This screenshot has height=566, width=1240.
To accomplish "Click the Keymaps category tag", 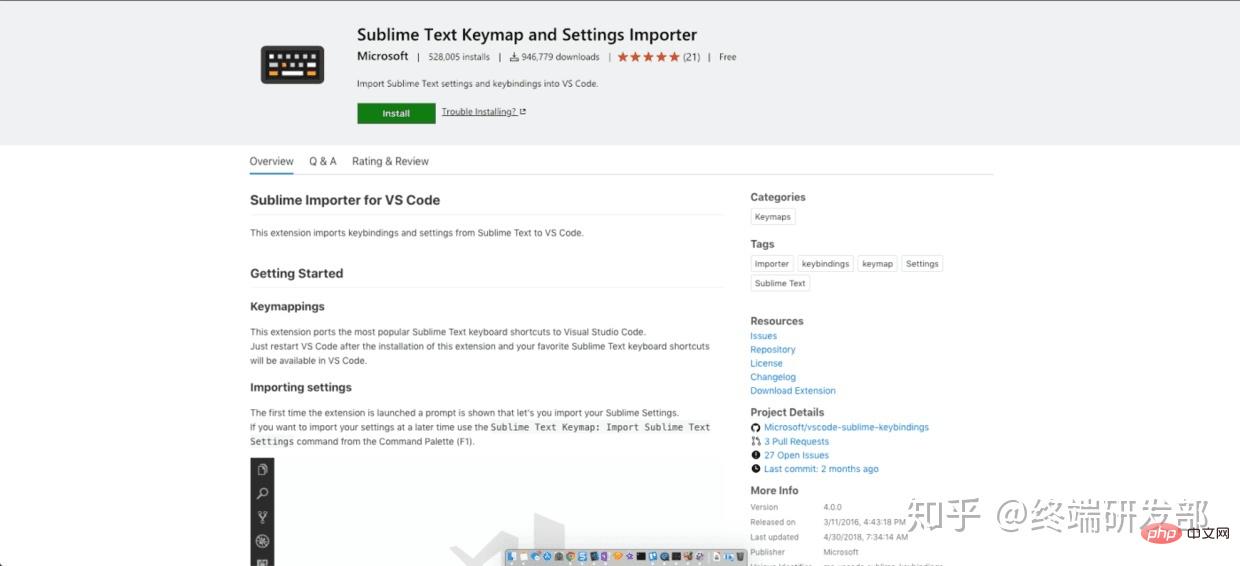I will (x=772, y=217).
